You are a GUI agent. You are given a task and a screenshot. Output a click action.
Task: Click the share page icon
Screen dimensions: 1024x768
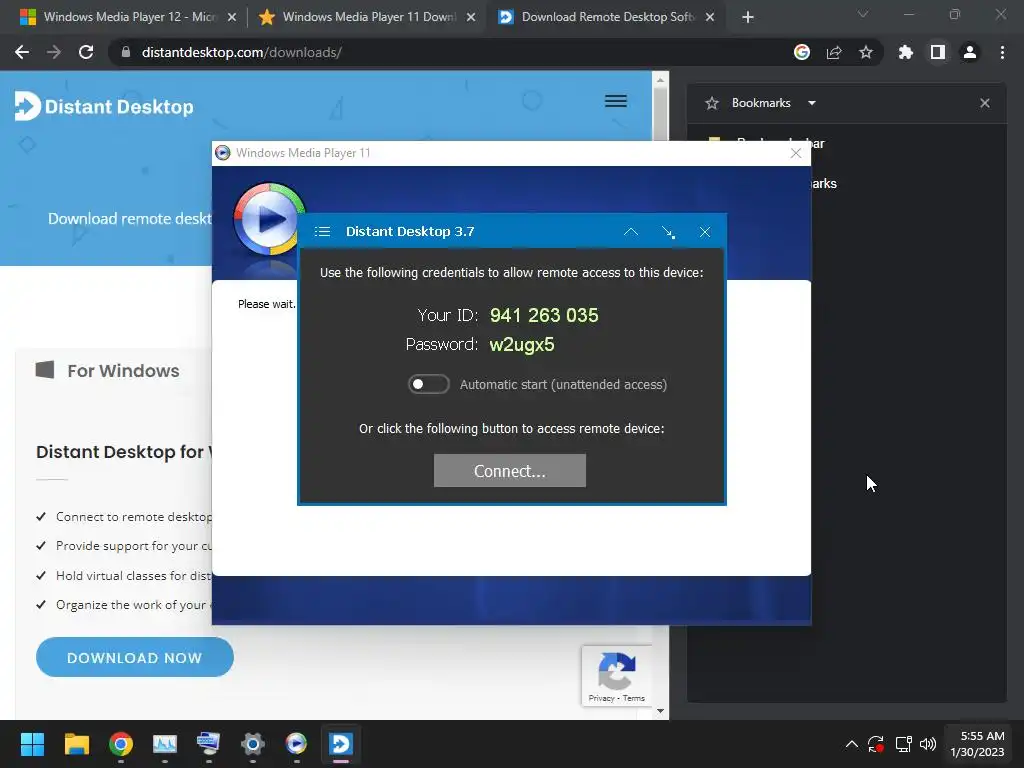tap(834, 52)
